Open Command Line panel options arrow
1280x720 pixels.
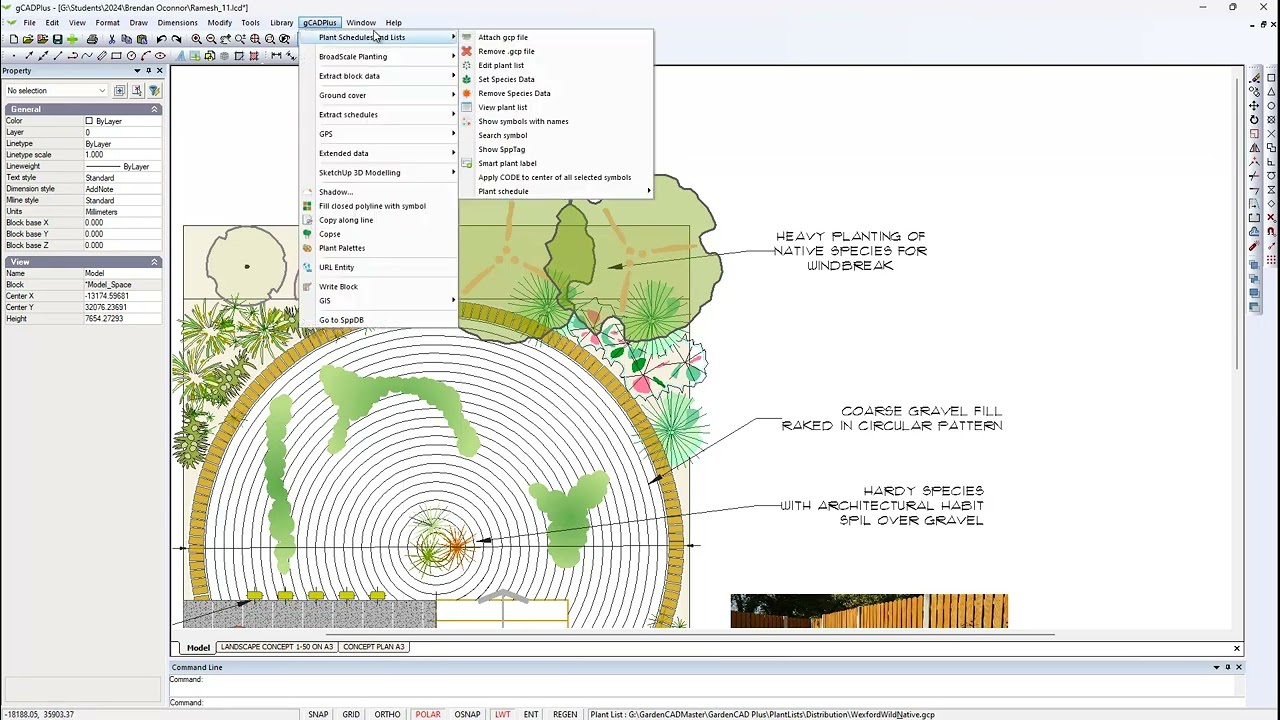(1216, 667)
